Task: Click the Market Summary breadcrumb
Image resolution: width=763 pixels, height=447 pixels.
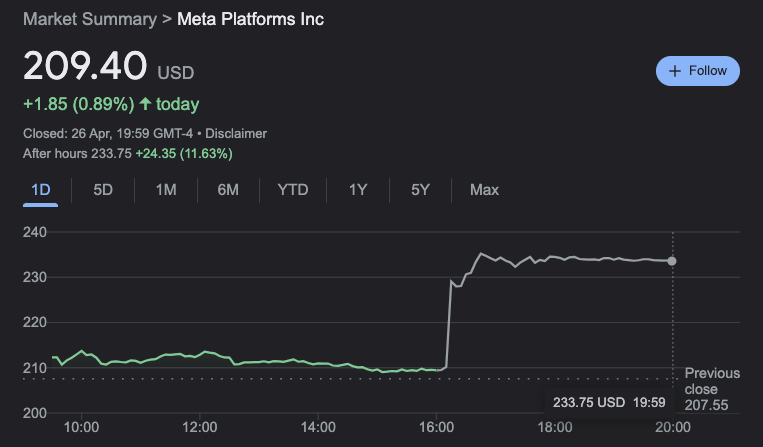Action: pos(89,19)
